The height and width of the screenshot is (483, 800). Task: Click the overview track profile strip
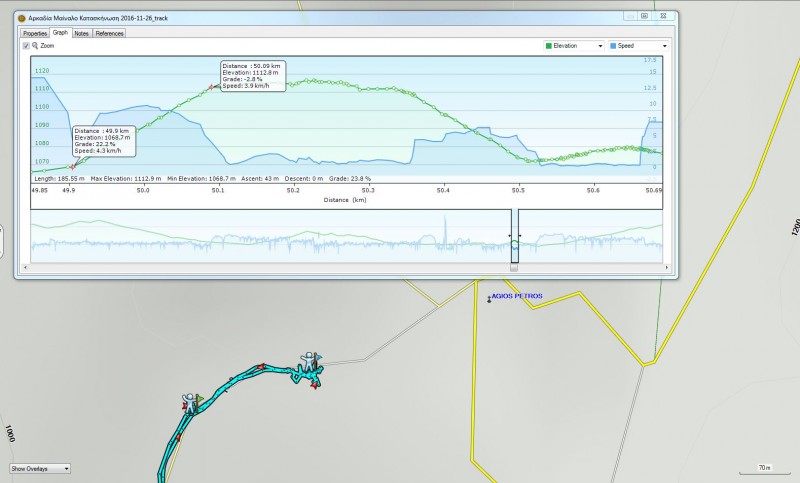click(x=346, y=236)
